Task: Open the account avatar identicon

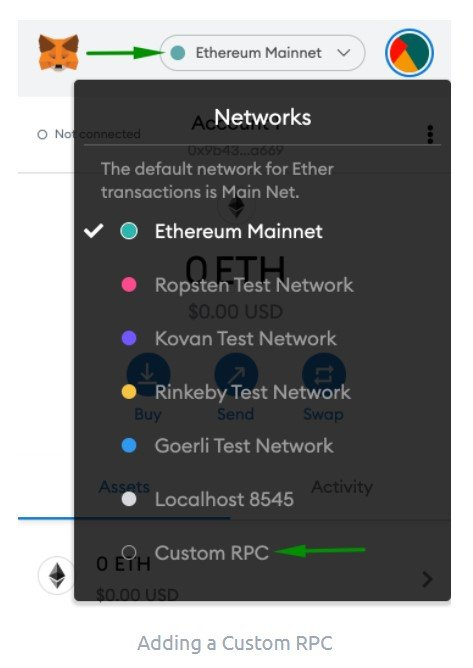Action: click(409, 53)
